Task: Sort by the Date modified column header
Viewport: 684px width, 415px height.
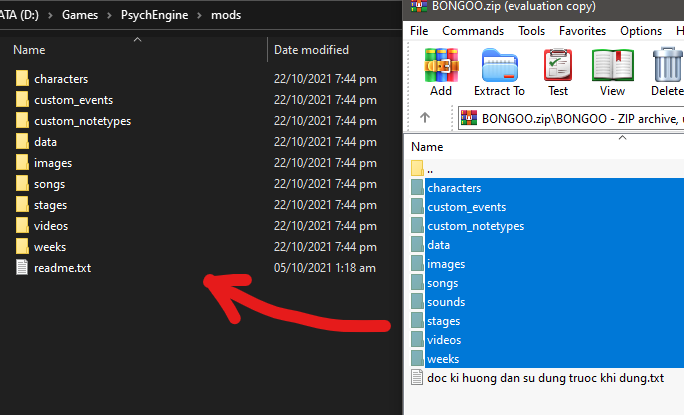Action: 311,50
